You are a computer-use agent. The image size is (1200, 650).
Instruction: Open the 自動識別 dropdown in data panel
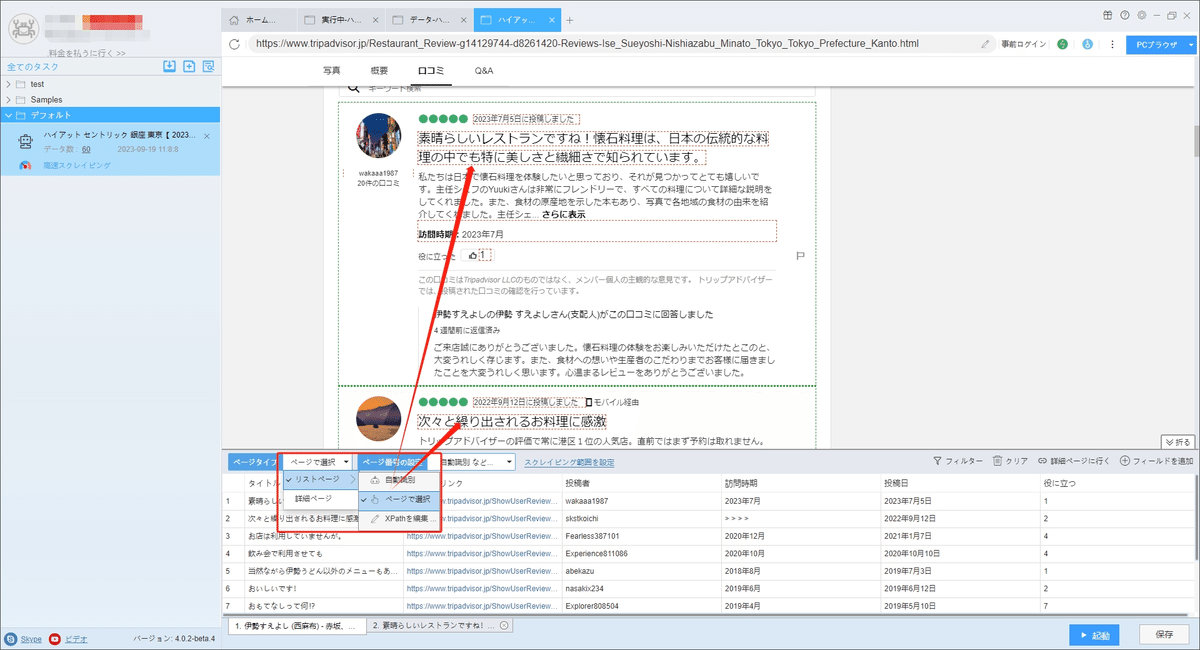tap(477, 462)
